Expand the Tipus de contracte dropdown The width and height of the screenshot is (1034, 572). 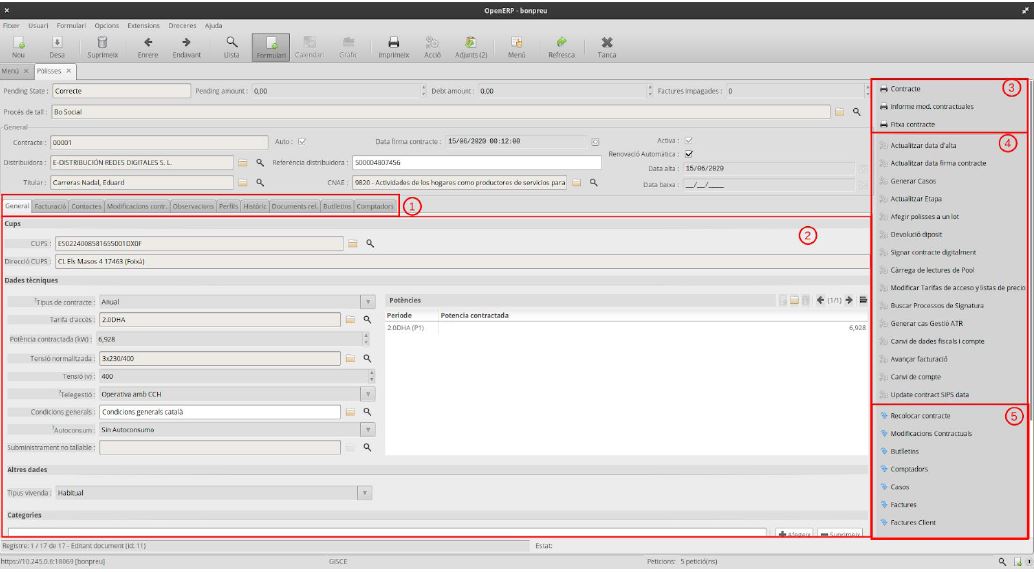tap(366, 301)
